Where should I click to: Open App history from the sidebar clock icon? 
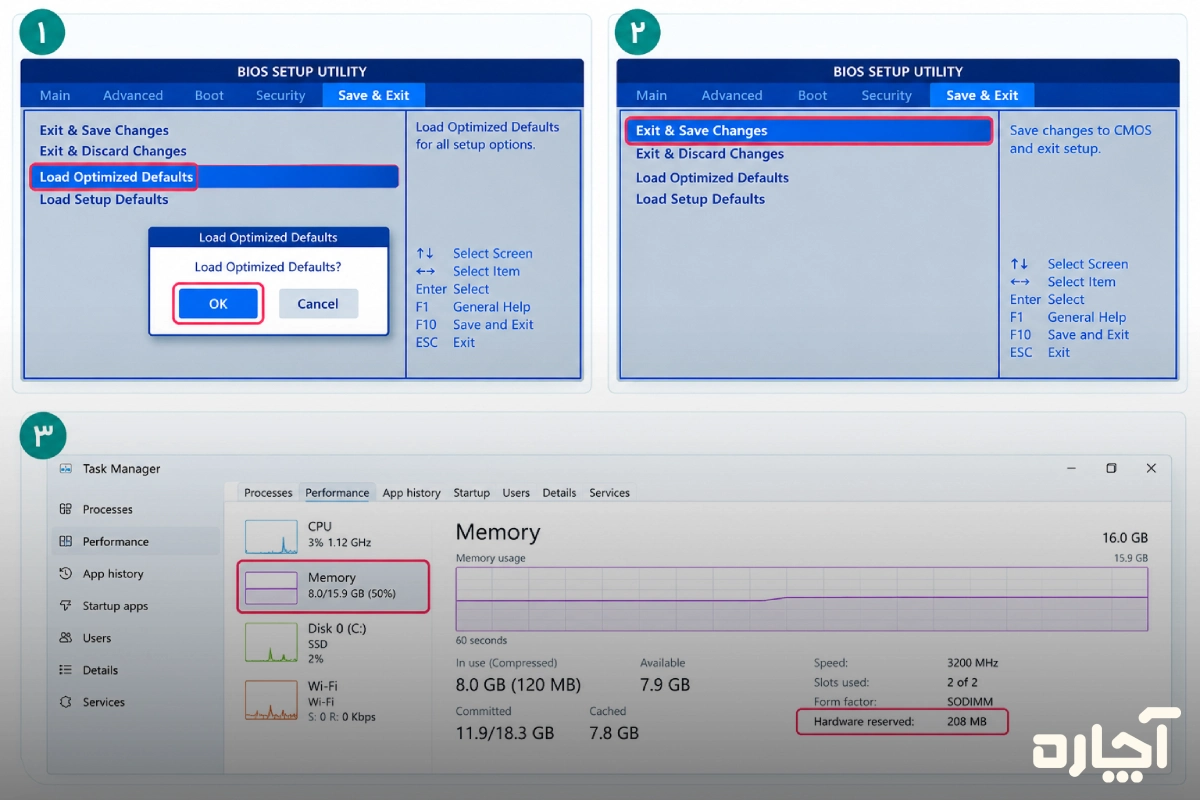click(66, 574)
